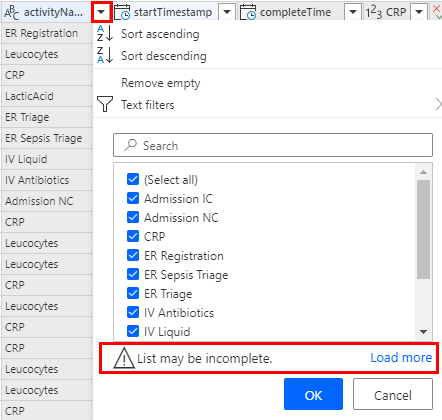Click the Sort descending Z-A icon

coord(105,55)
